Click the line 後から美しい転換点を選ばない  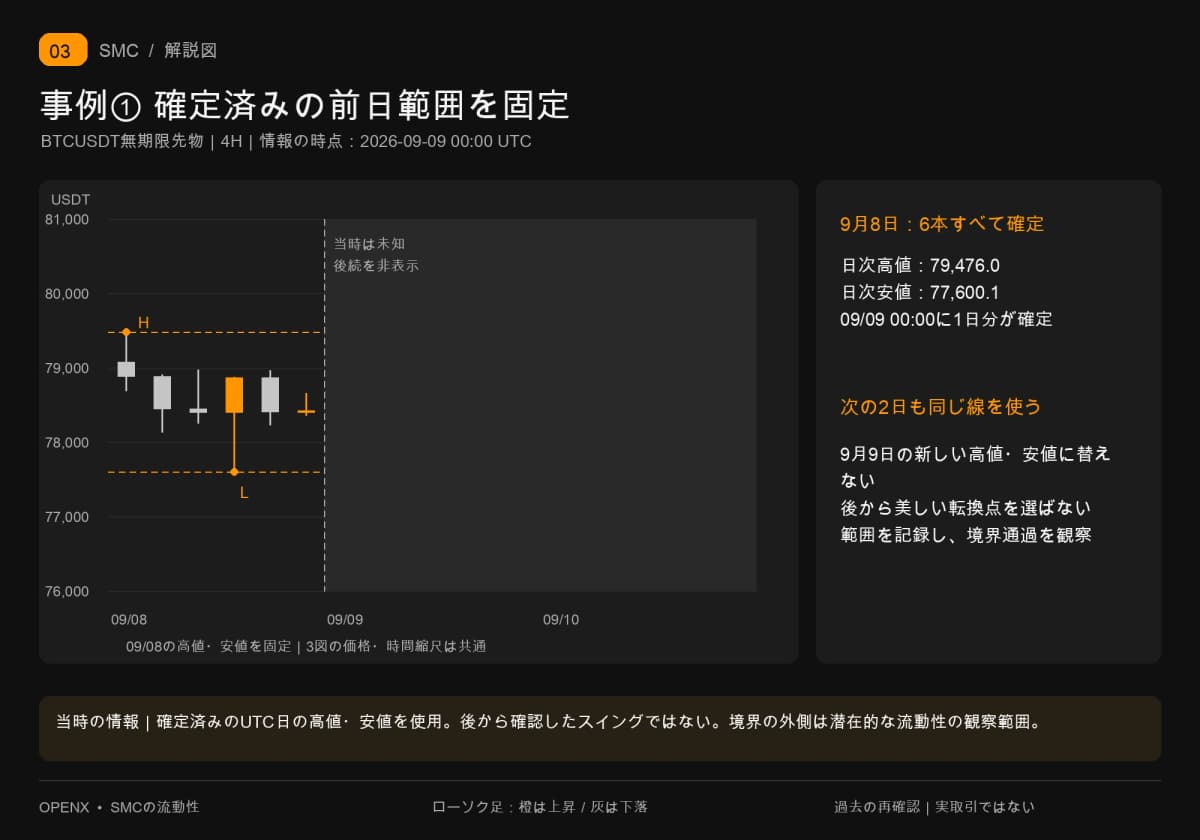pos(965,507)
